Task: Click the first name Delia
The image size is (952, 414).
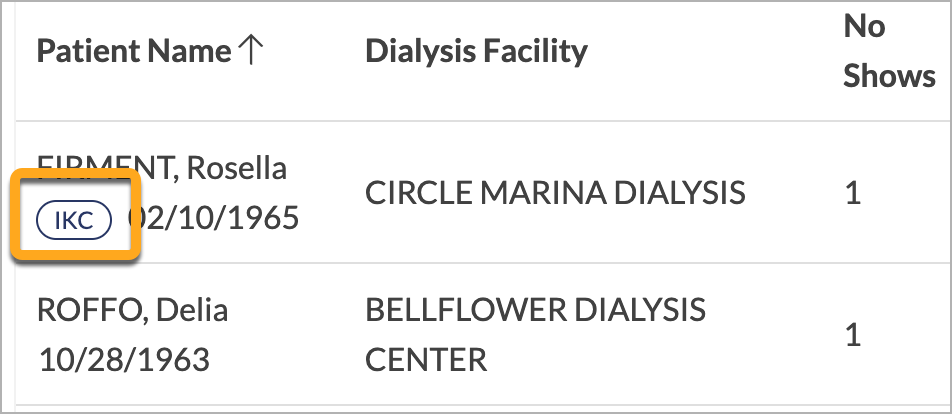Action: coord(192,310)
